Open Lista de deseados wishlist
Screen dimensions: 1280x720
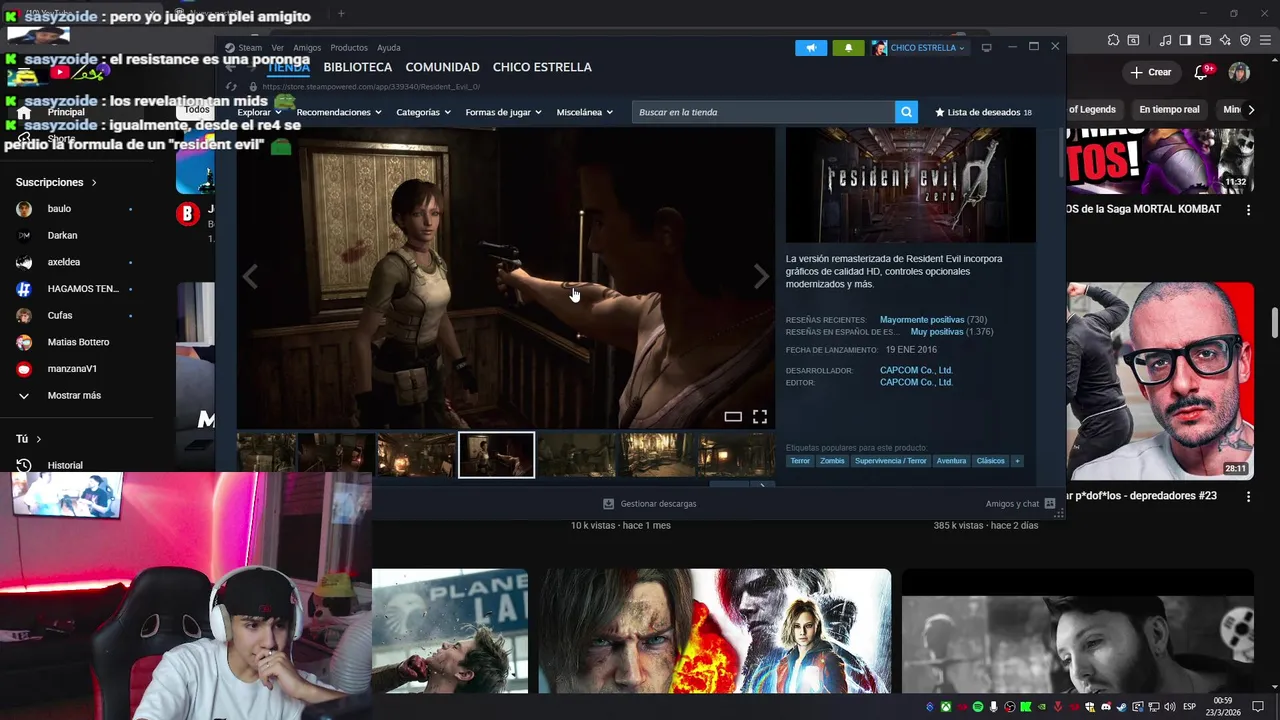coord(983,112)
